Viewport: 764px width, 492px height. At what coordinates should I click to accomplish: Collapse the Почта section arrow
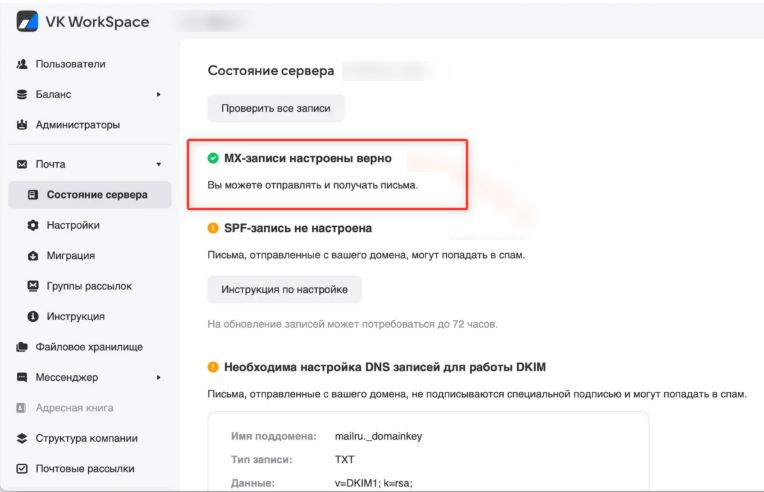[158, 164]
